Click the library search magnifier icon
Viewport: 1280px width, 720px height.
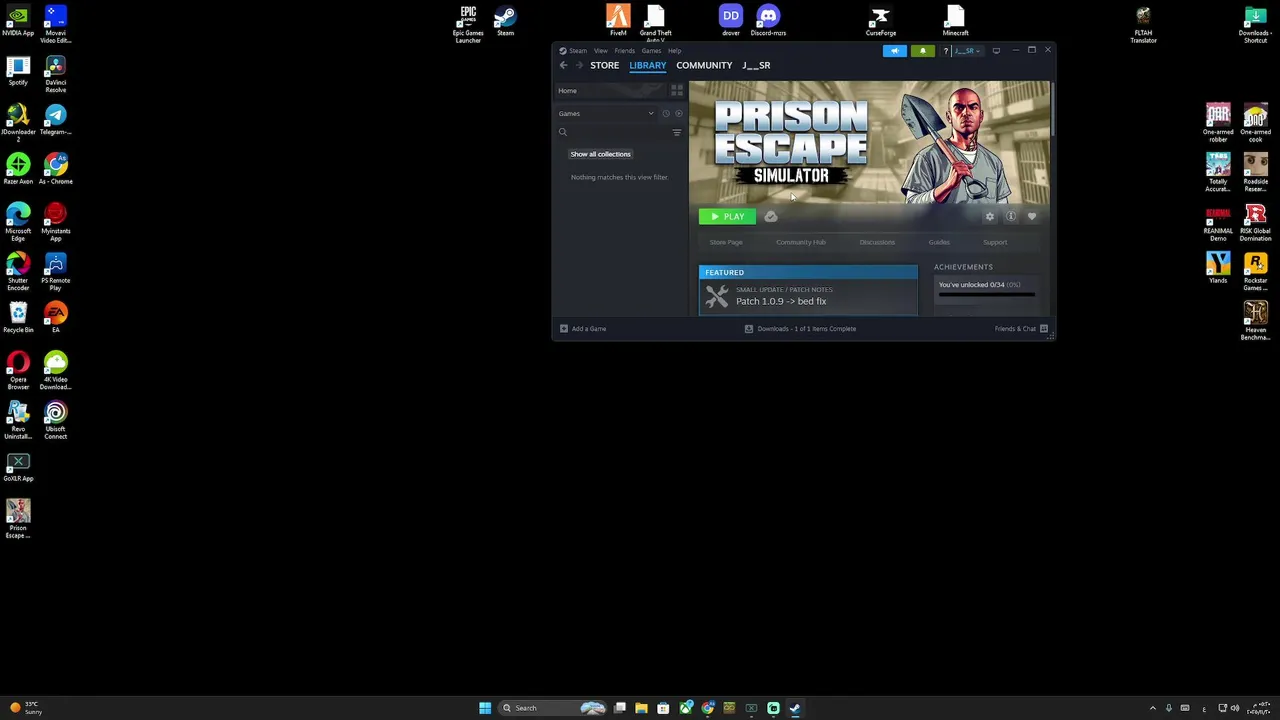[563, 132]
